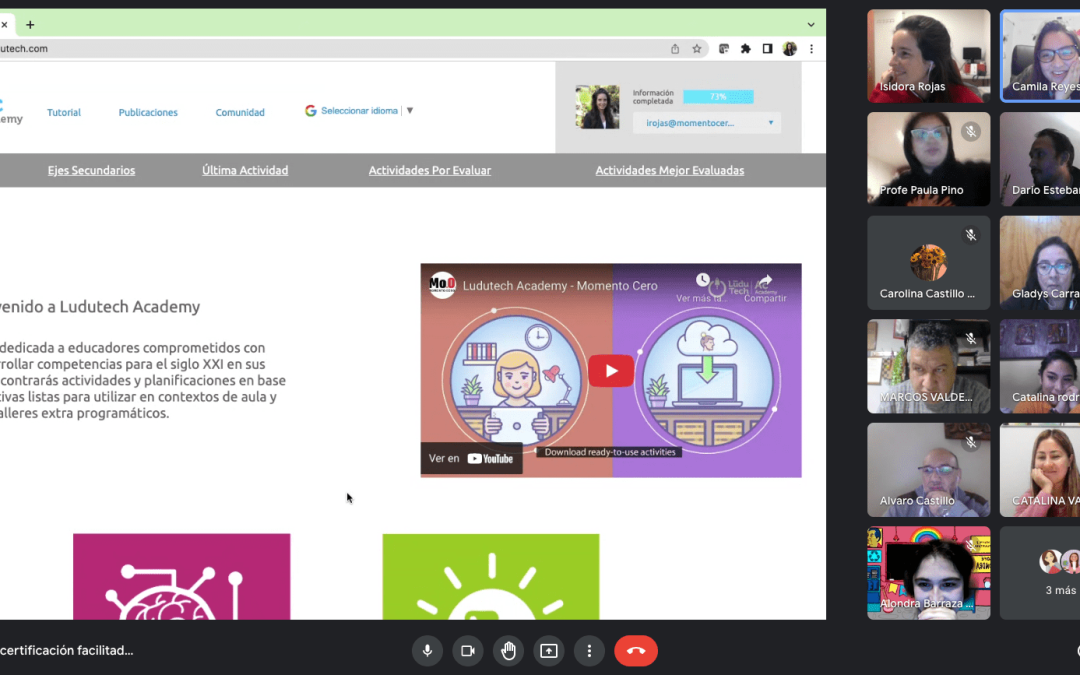The image size is (1080, 675).
Task: Open the three-dot more options in call bar
Action: pos(589,651)
